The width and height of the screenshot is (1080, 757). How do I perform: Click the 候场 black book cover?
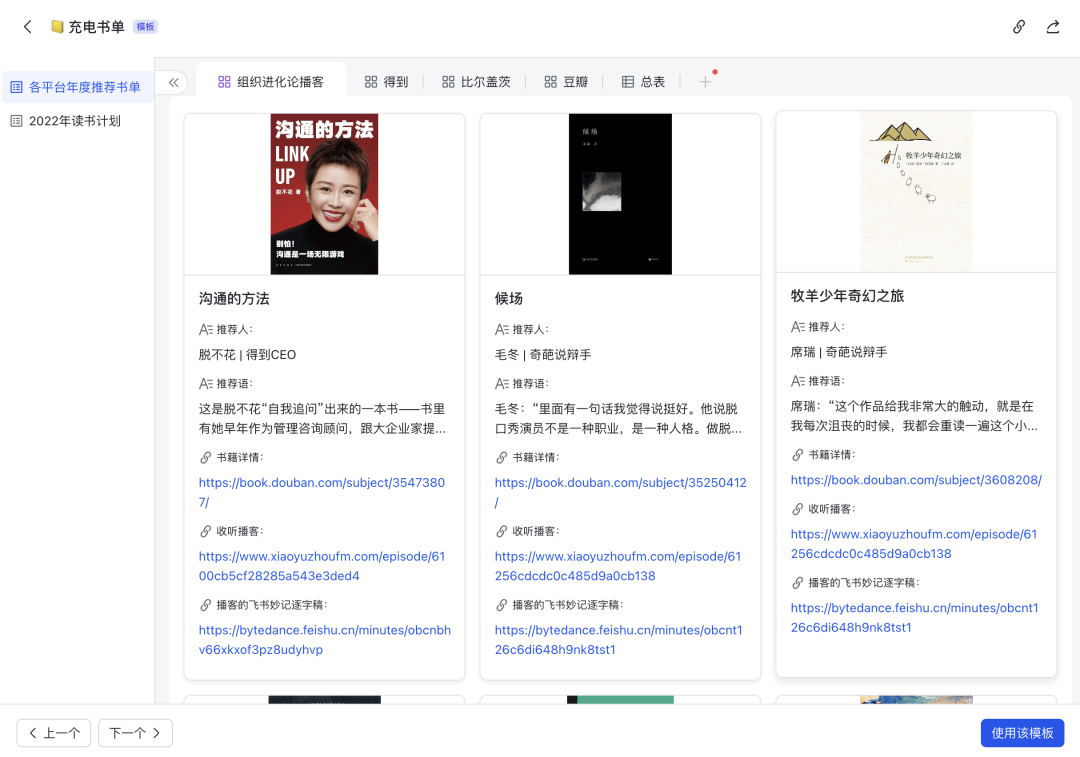point(620,194)
